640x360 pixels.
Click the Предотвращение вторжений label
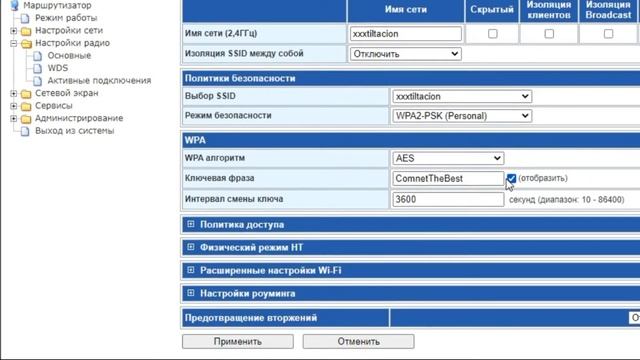pyautogui.click(x=251, y=318)
